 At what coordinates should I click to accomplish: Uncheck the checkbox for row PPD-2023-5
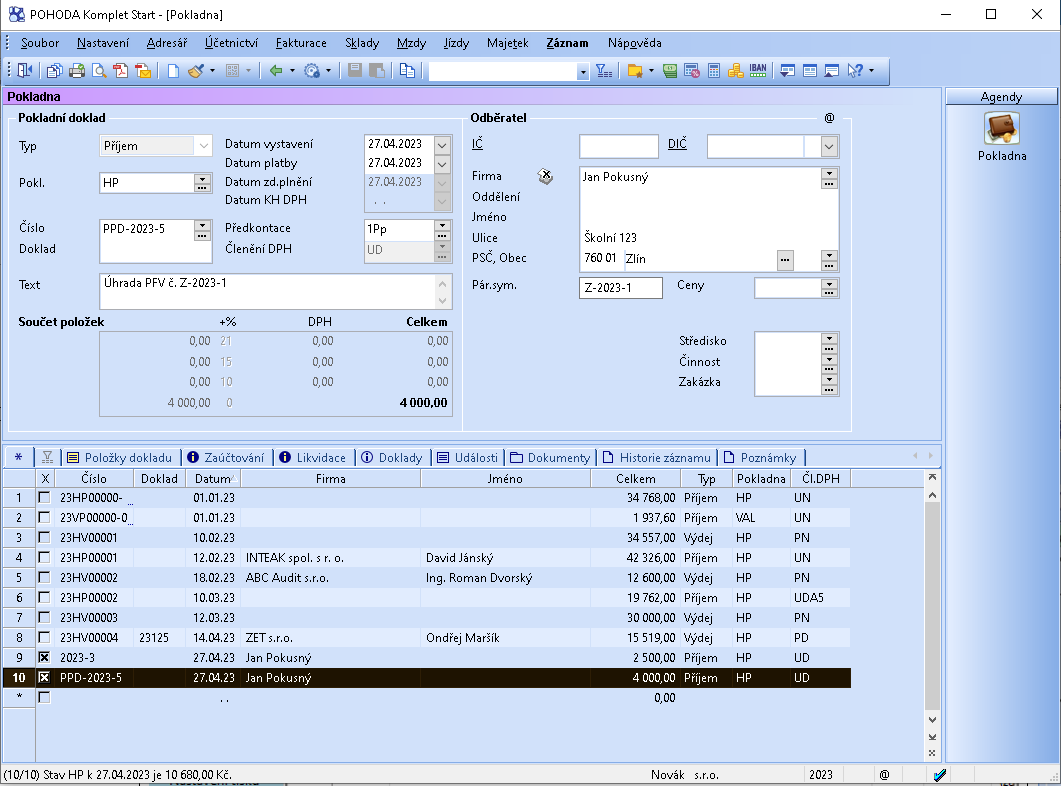(45, 677)
